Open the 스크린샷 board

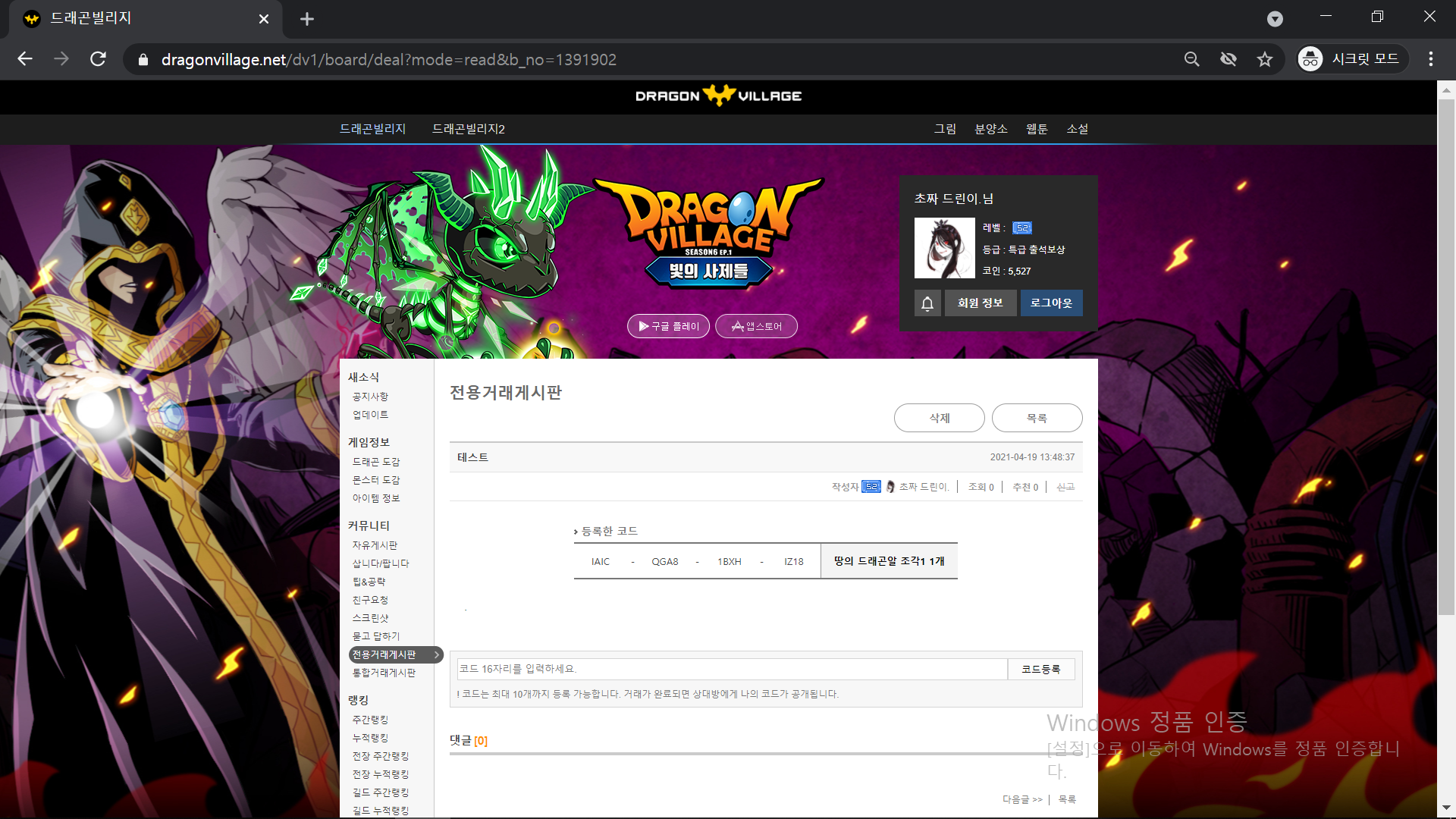pyautogui.click(x=370, y=618)
